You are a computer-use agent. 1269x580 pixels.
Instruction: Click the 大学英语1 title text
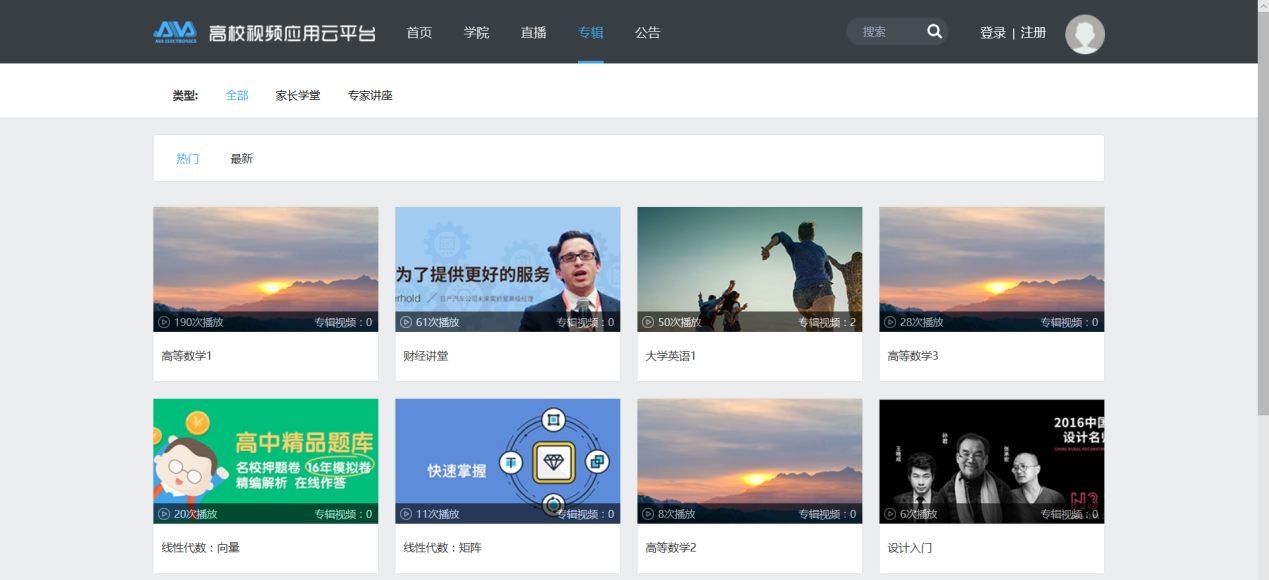(x=670, y=355)
